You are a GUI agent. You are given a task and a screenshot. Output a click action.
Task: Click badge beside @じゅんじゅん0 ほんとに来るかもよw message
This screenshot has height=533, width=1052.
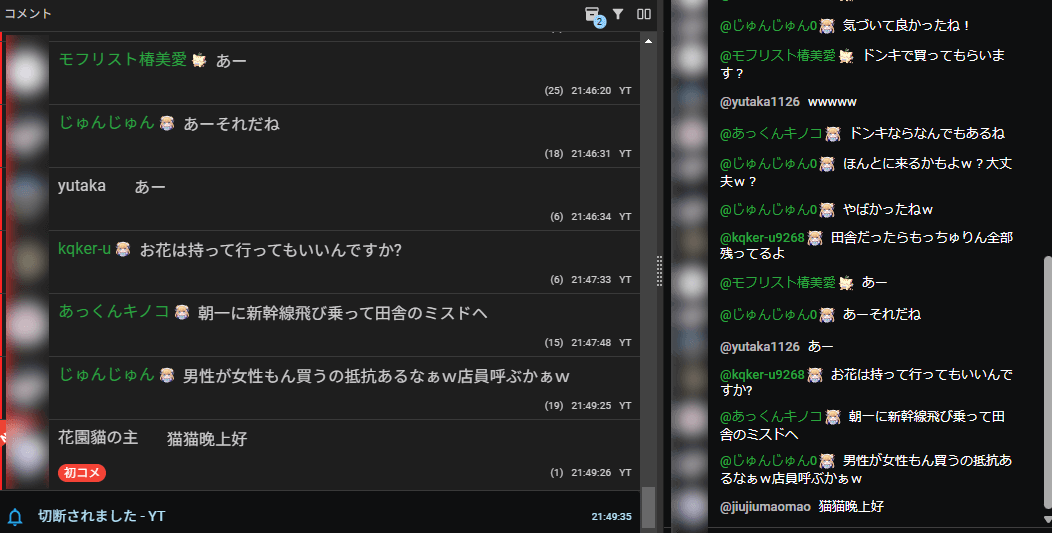[x=827, y=164]
